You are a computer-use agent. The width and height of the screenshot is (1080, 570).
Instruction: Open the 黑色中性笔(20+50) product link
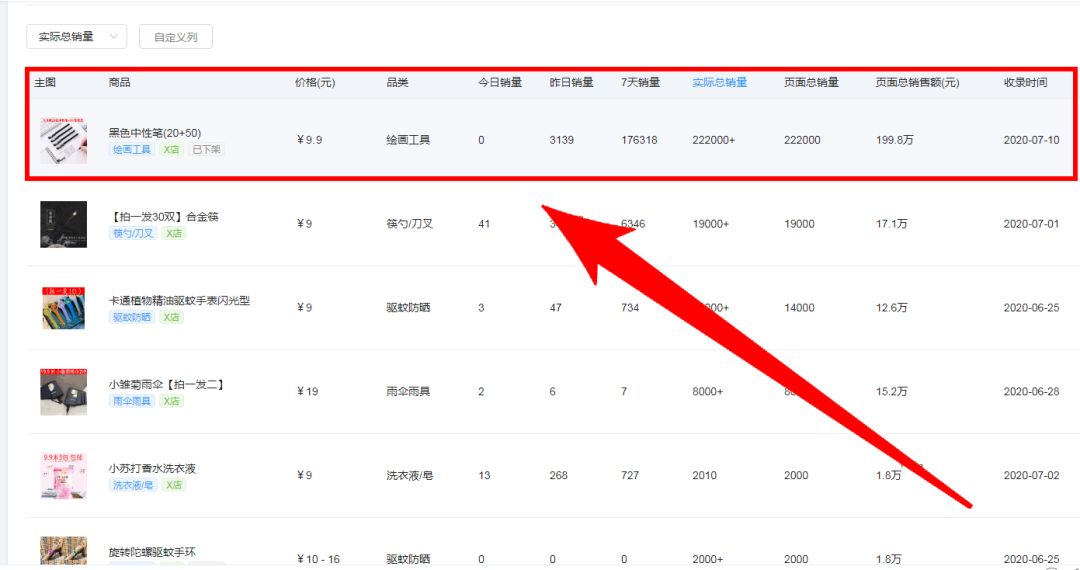tap(155, 132)
